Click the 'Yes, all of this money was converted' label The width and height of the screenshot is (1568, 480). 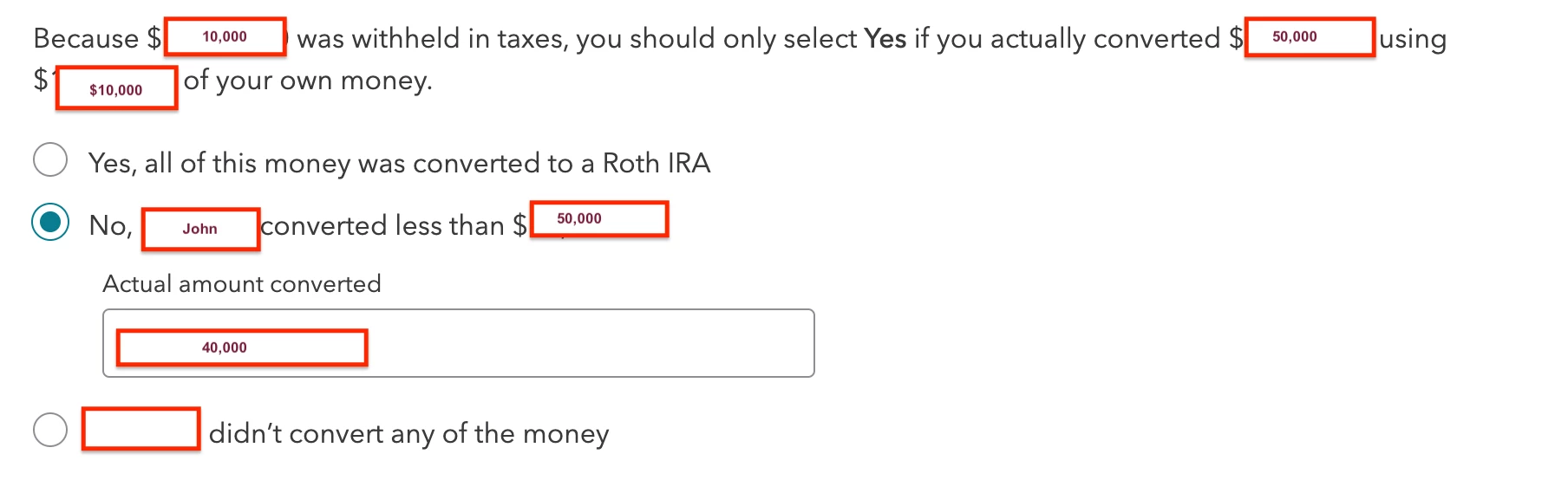click(x=399, y=163)
